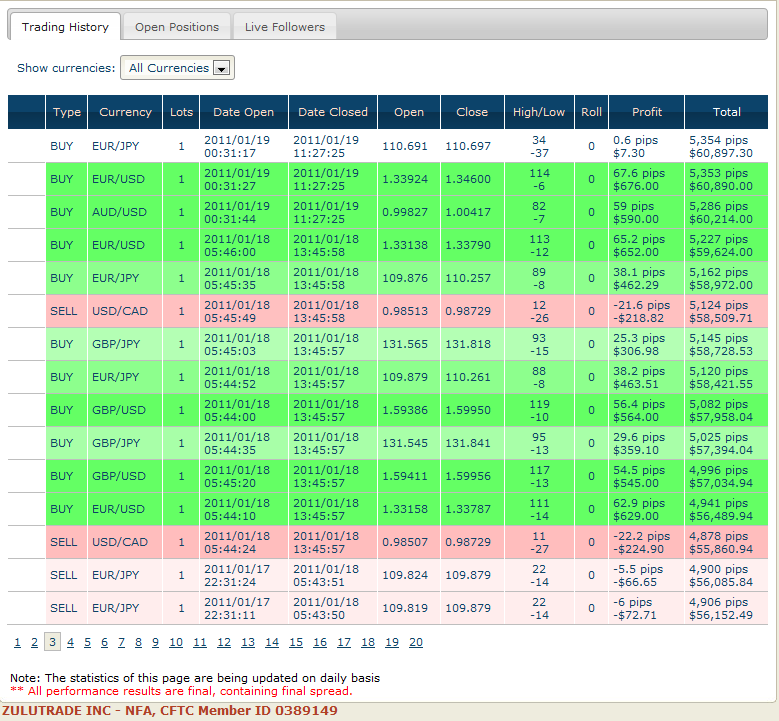Viewport: 779px width, 721px height.
Task: Click the ZULUTRADE INC NFA member footer text
Action: 169,711
